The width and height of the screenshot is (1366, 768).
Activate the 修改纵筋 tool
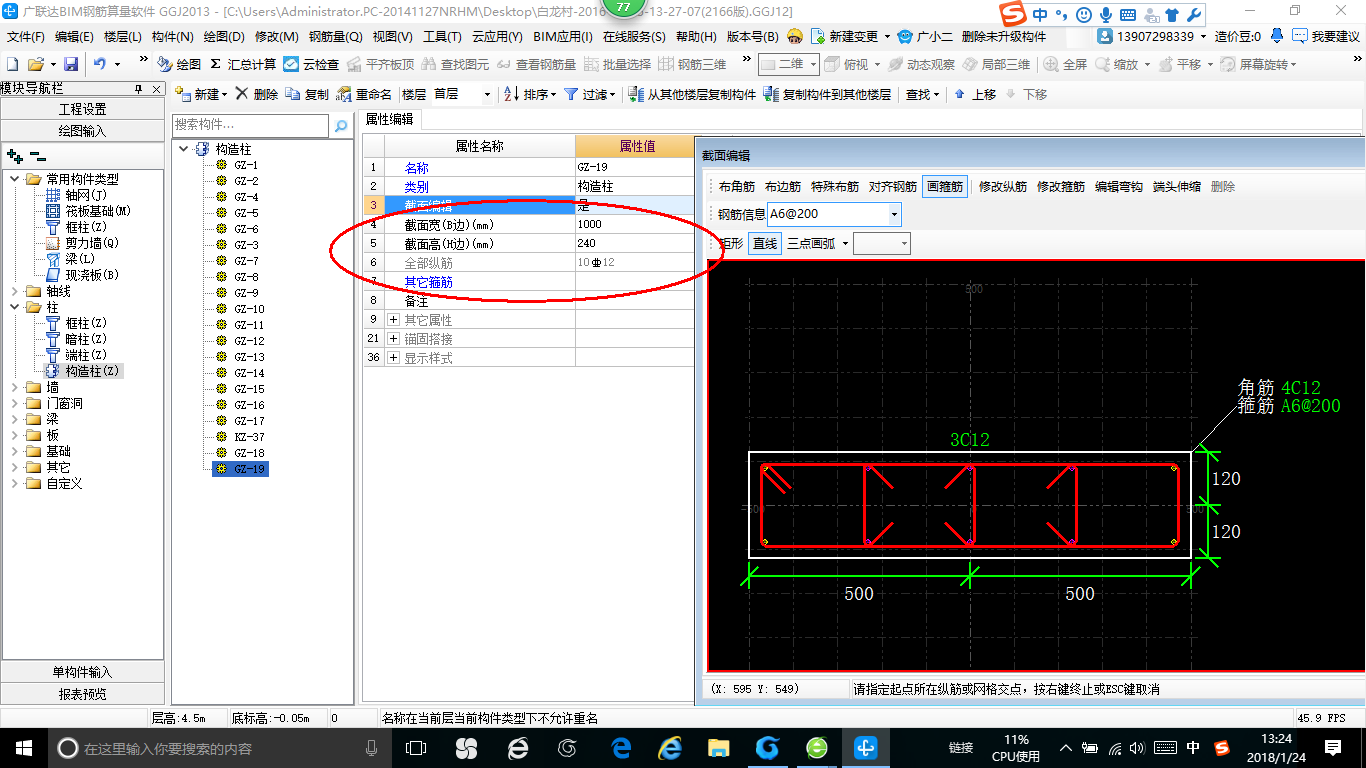(x=1003, y=187)
